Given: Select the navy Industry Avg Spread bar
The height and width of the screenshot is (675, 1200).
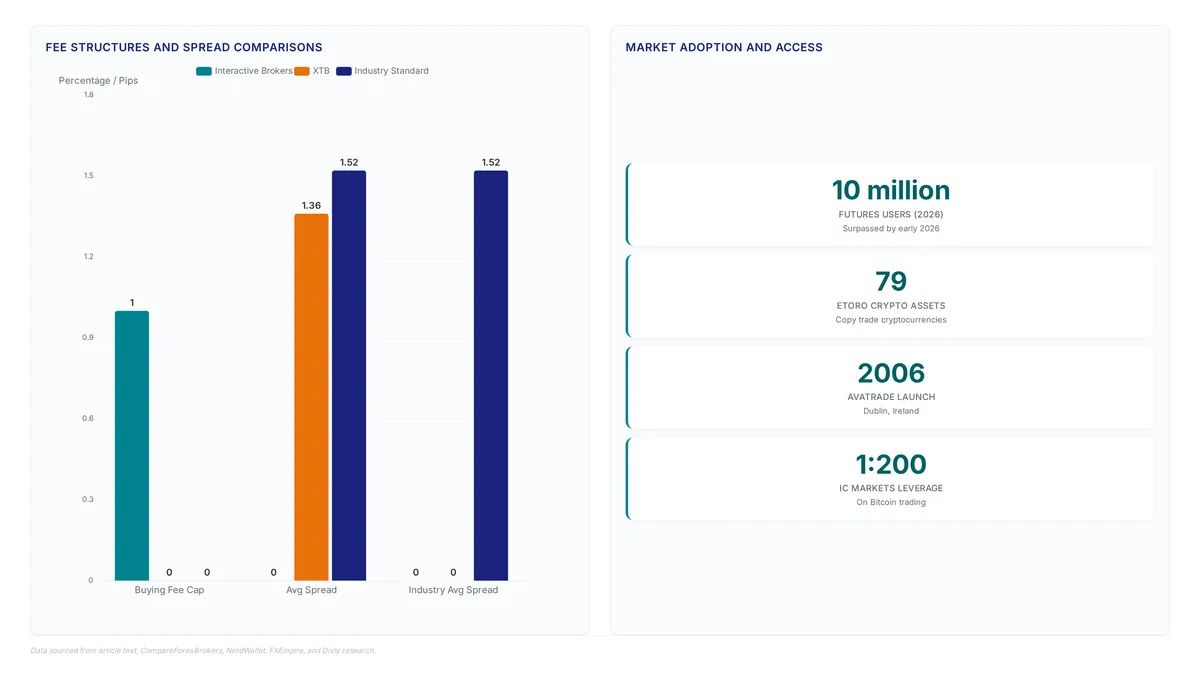Looking at the screenshot, I should click(491, 375).
